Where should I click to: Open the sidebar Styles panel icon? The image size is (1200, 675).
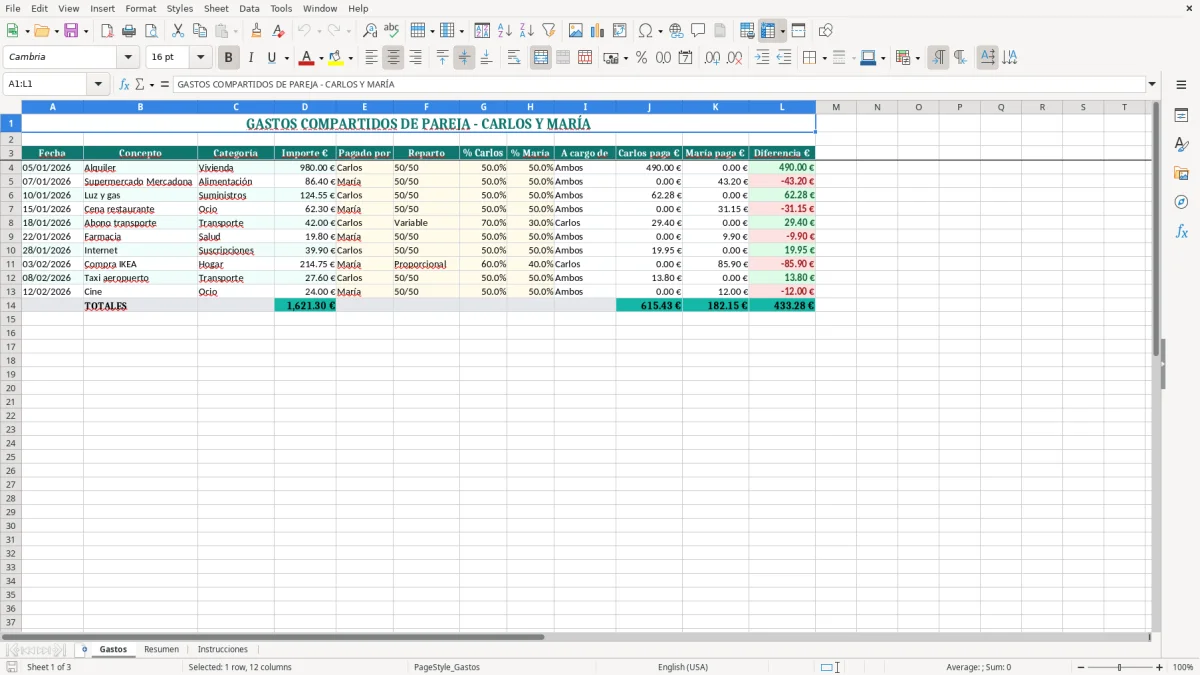coord(1181,145)
